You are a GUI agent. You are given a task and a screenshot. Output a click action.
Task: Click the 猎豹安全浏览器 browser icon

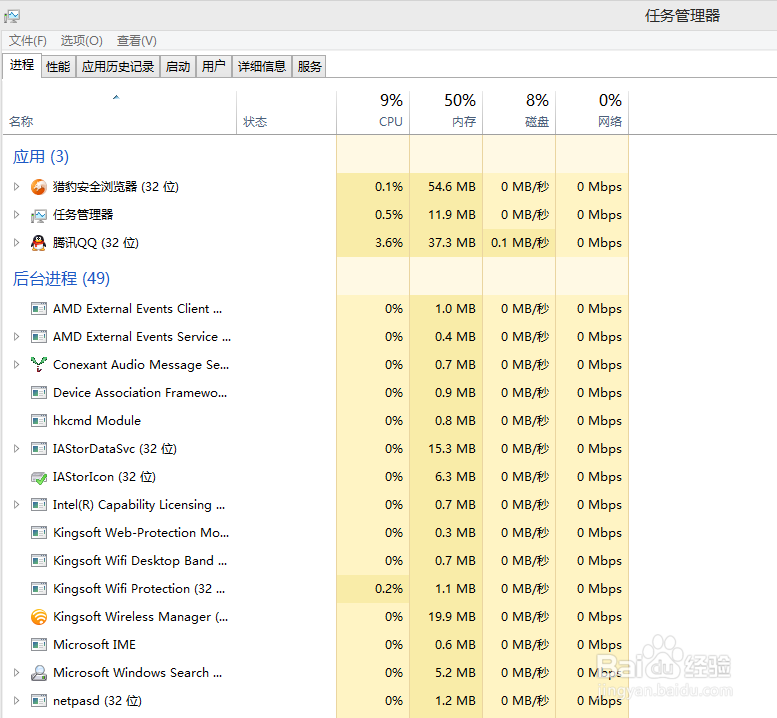(39, 187)
